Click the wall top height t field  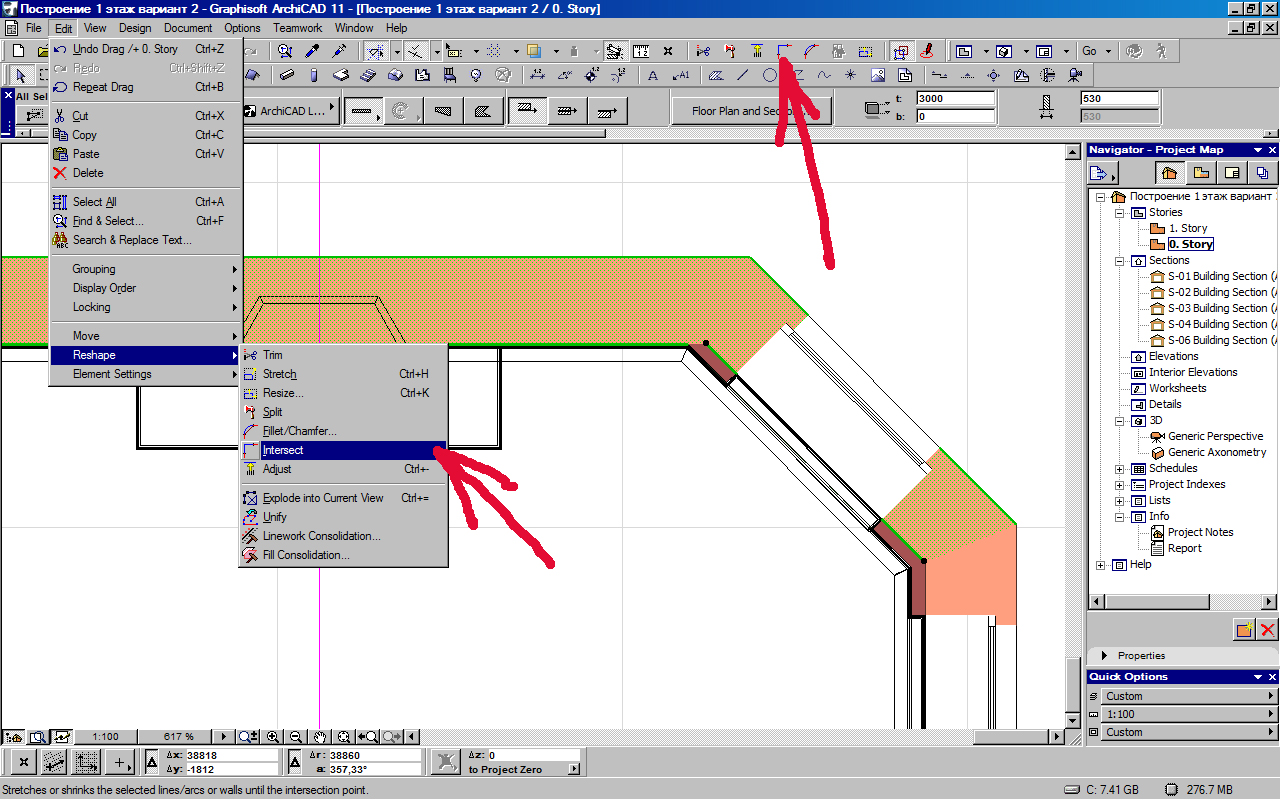tap(955, 98)
